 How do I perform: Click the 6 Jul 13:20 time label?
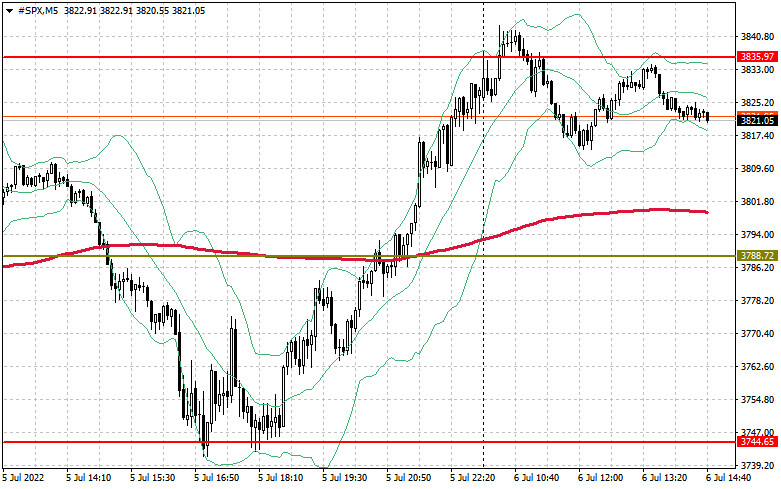pos(664,478)
